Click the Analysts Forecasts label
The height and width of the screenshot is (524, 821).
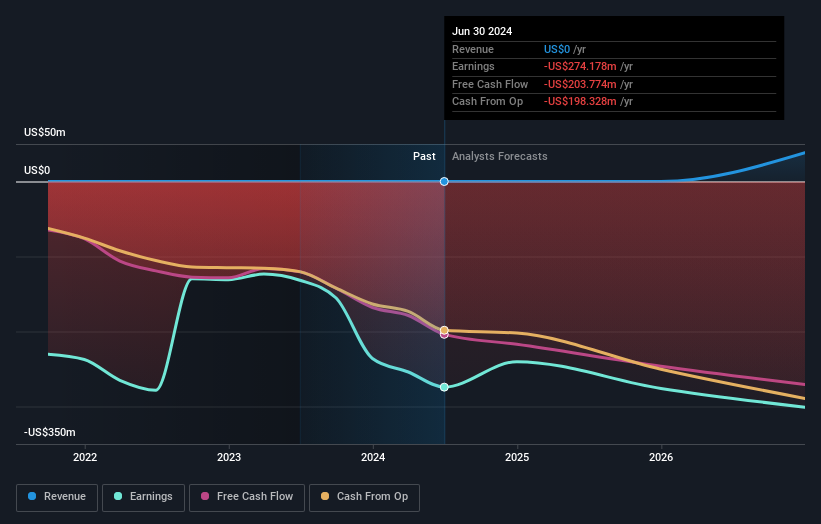click(x=500, y=157)
